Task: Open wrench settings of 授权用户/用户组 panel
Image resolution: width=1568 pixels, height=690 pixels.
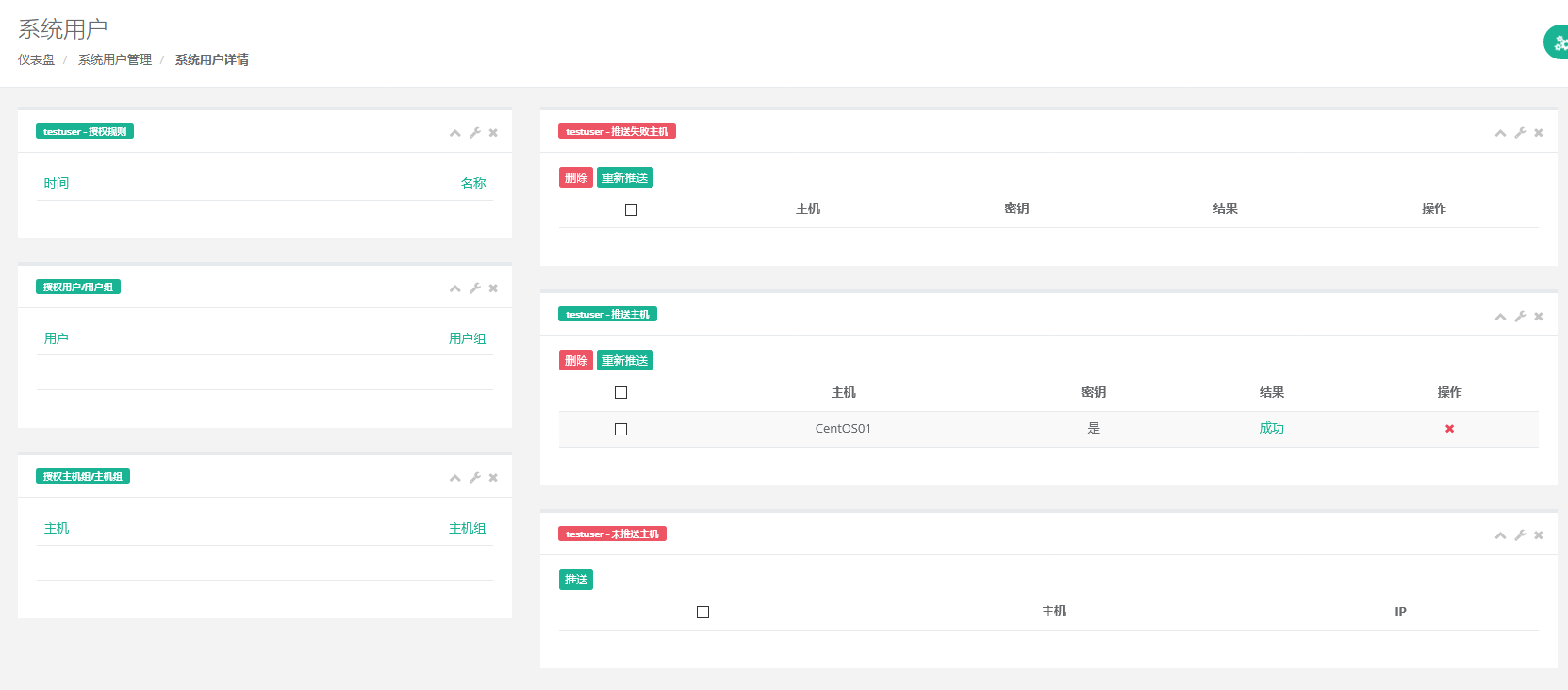Action: click(x=475, y=288)
